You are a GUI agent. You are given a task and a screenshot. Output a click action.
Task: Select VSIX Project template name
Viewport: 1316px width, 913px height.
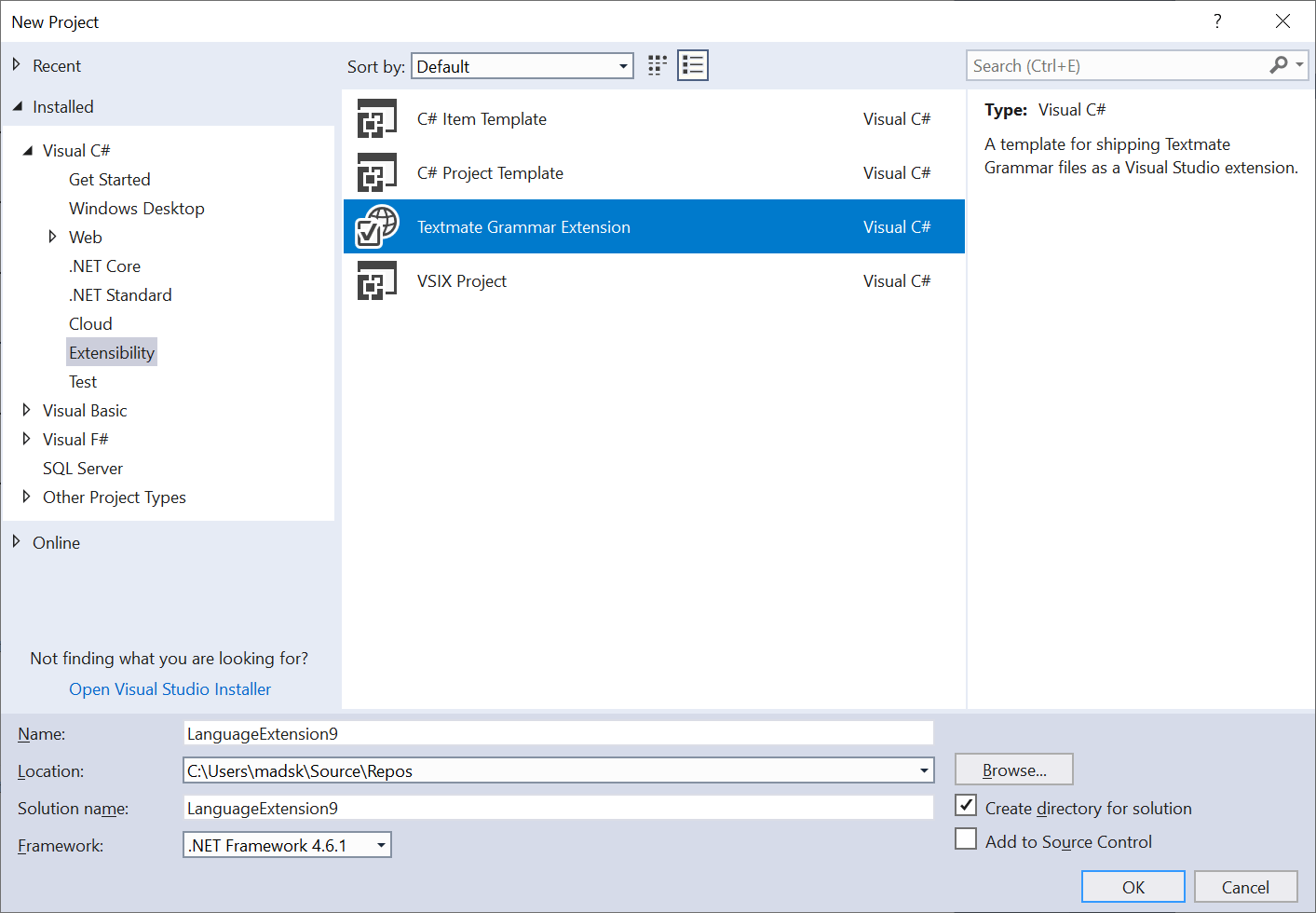[x=462, y=280]
